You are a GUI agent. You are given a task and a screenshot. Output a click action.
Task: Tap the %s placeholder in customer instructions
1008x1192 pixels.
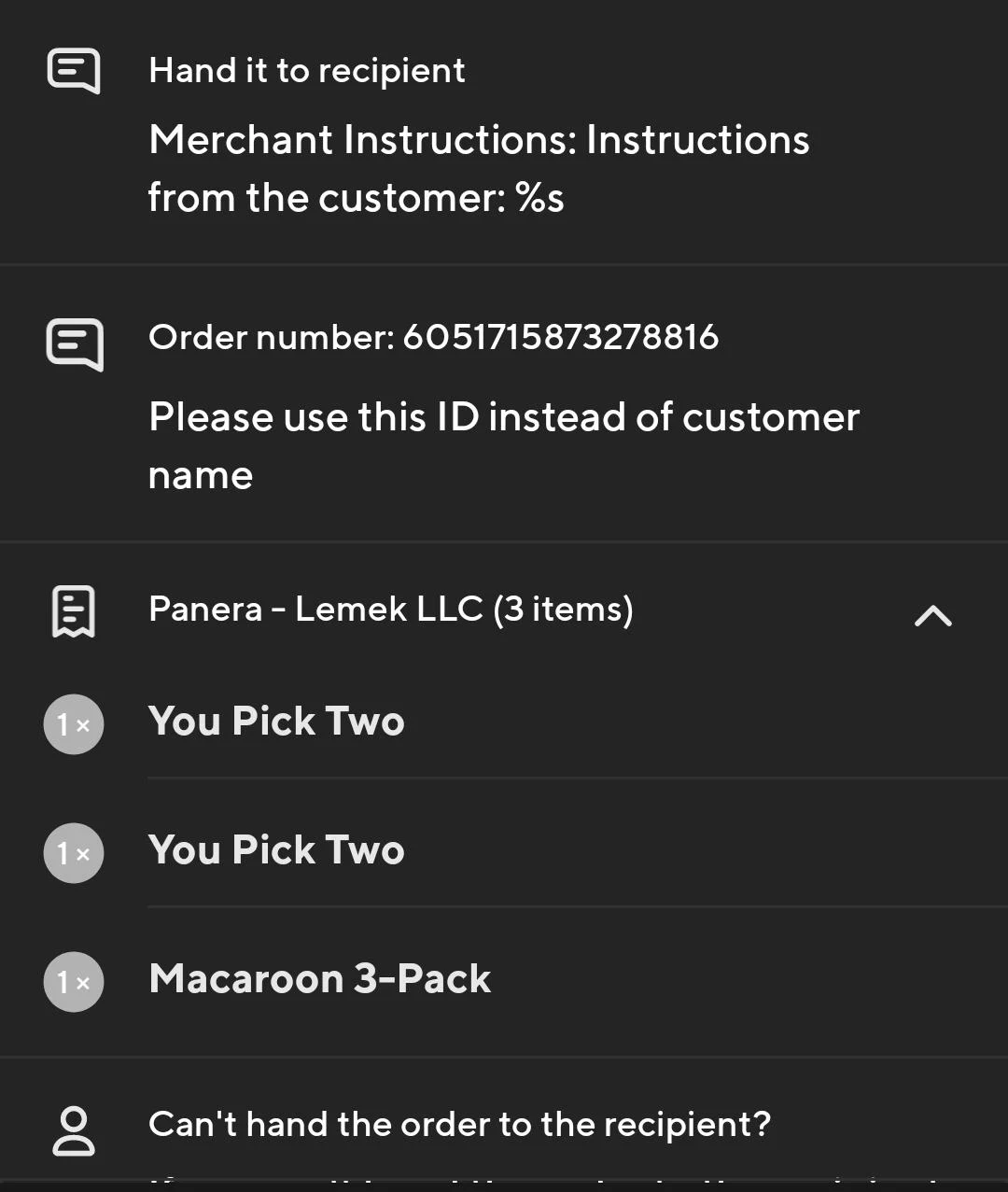pos(540,198)
